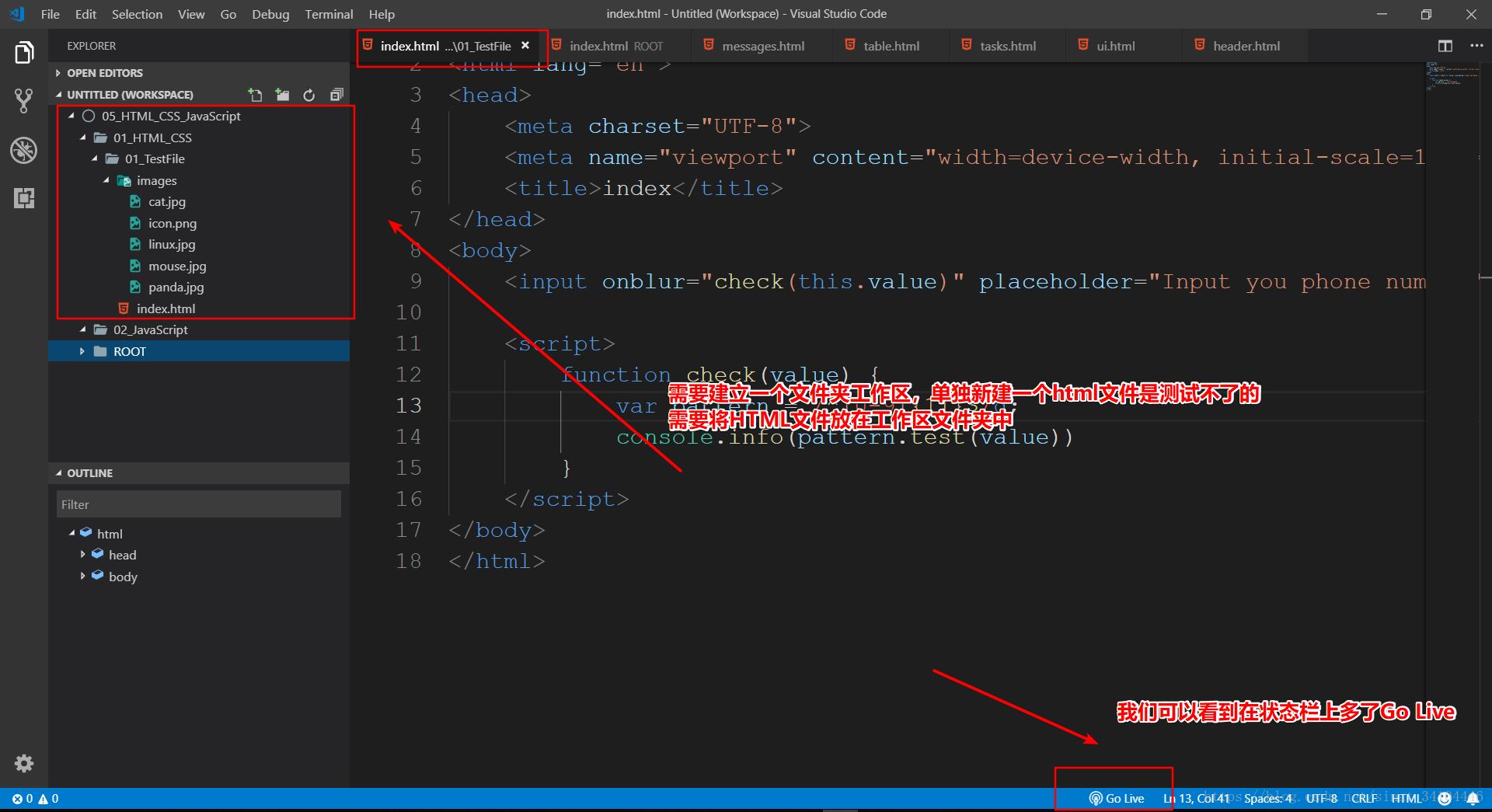This screenshot has height=812, width=1492.
Task: Open the Debug view in activity bar
Action: pos(24,150)
